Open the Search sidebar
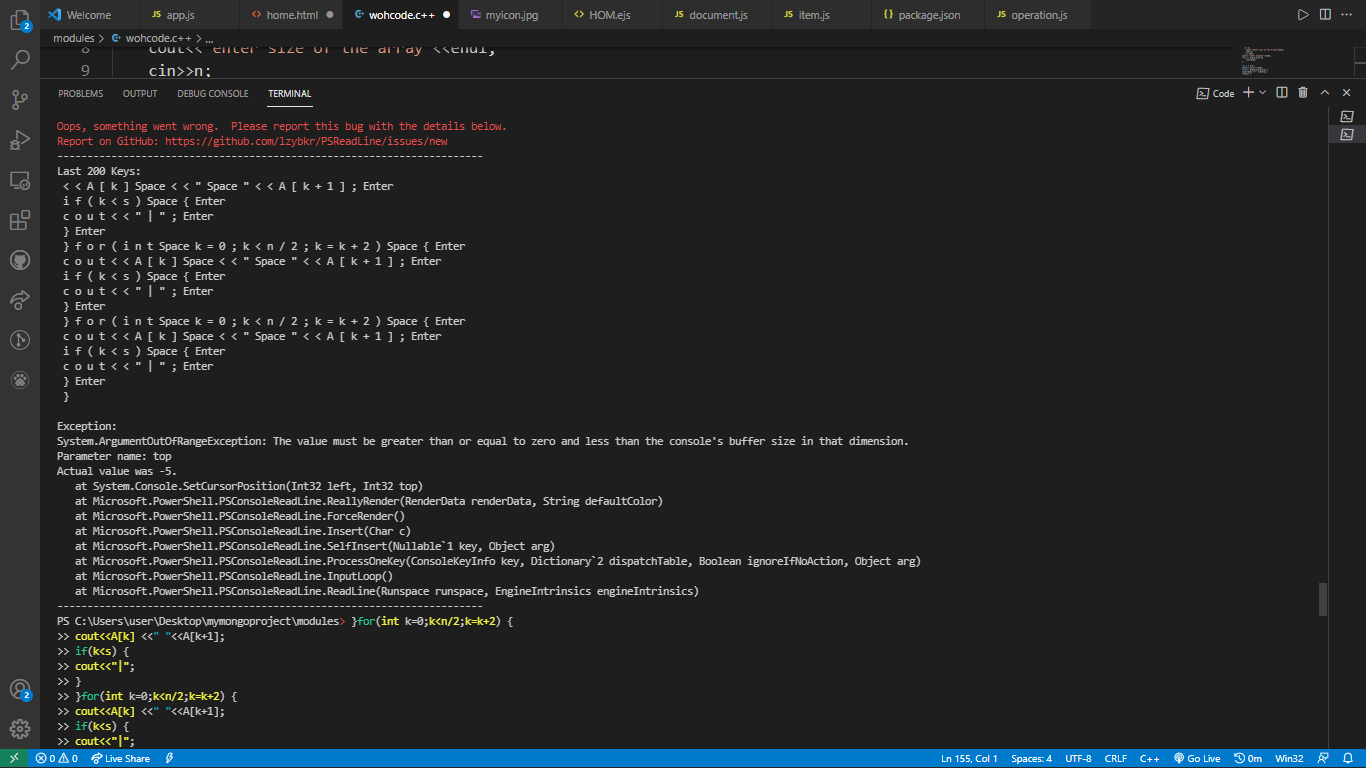1366x768 pixels. click(x=20, y=58)
